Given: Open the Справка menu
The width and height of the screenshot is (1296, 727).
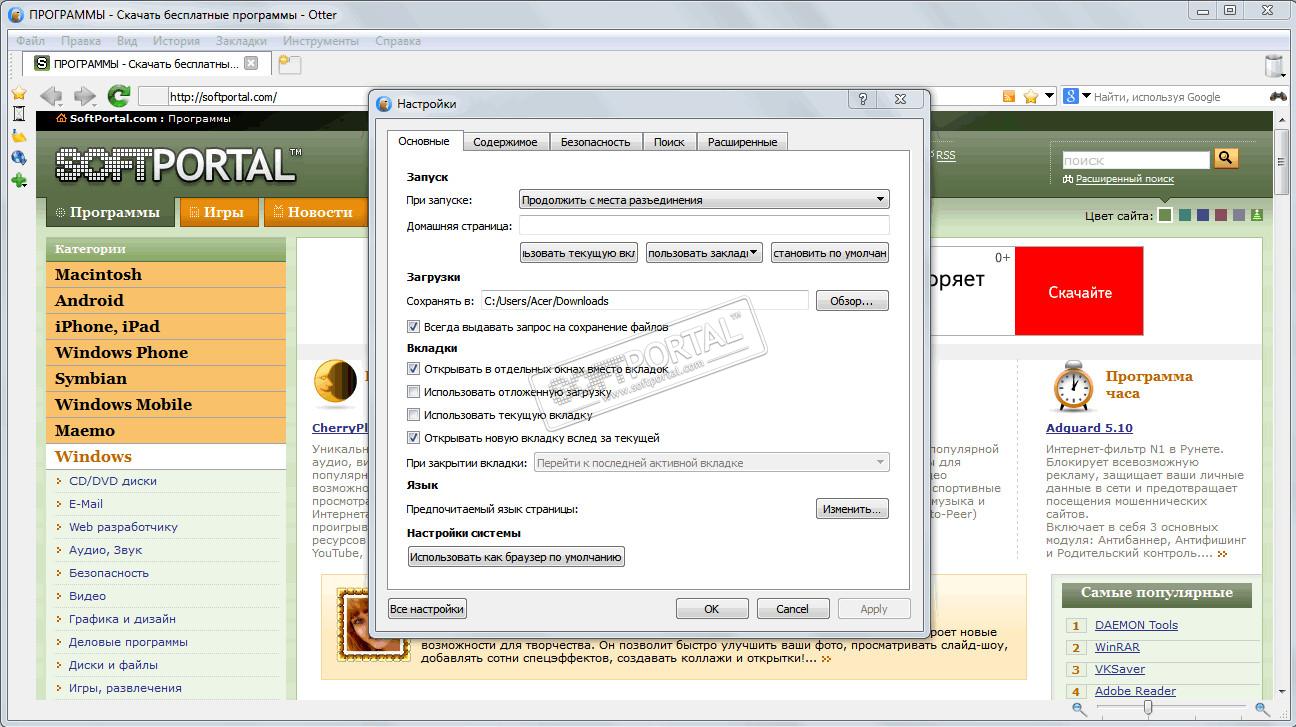Looking at the screenshot, I should pos(397,41).
